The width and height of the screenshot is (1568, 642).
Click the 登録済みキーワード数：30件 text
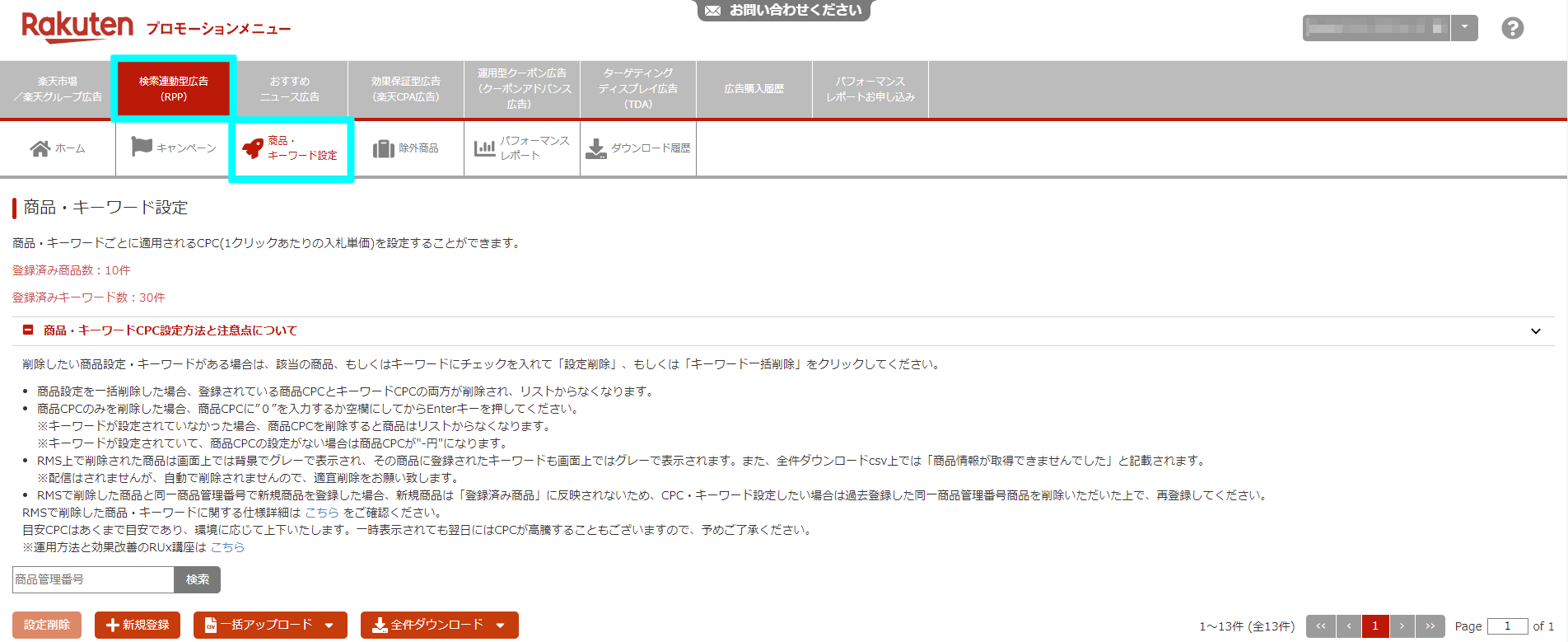point(89,298)
